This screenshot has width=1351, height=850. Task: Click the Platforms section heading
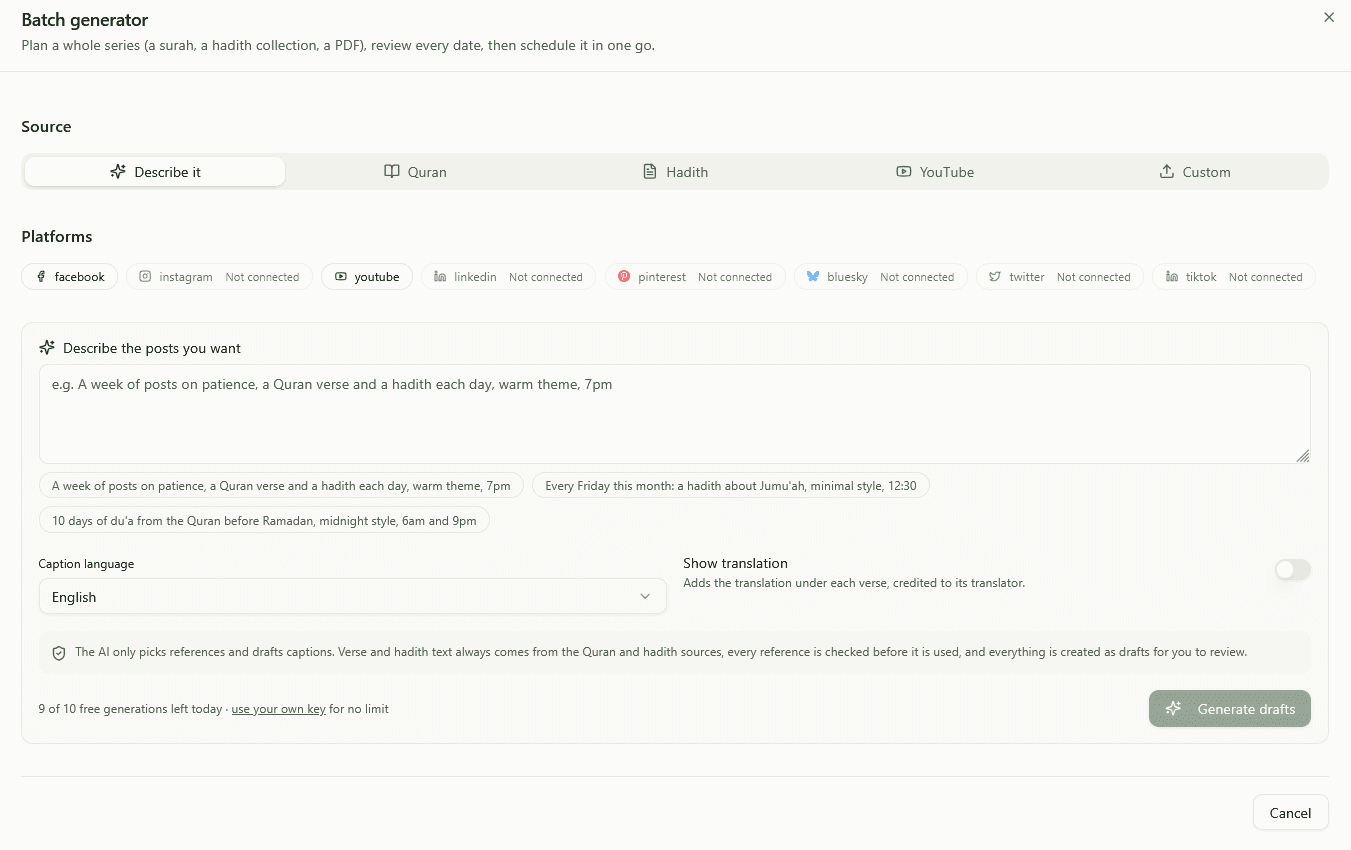57,237
